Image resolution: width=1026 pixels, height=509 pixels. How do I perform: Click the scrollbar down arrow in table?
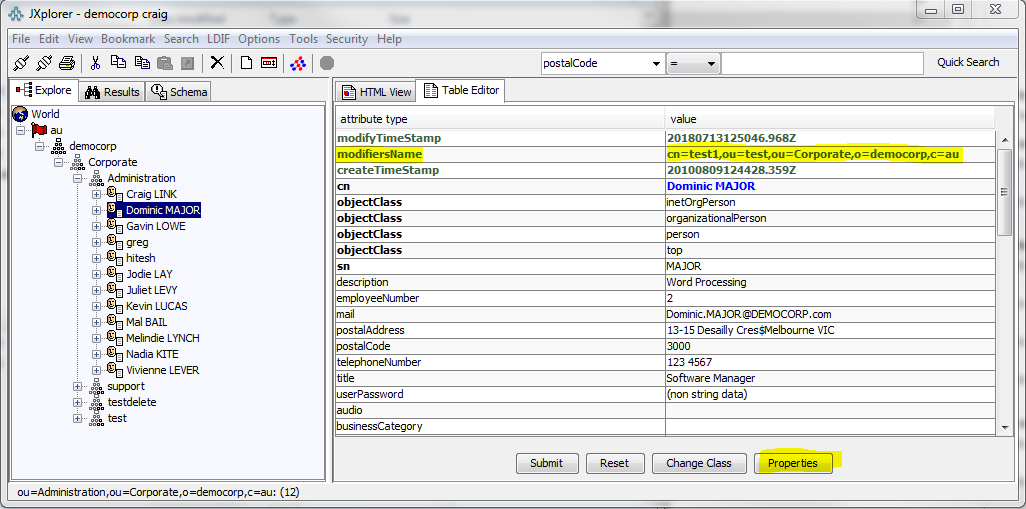coord(1004,427)
